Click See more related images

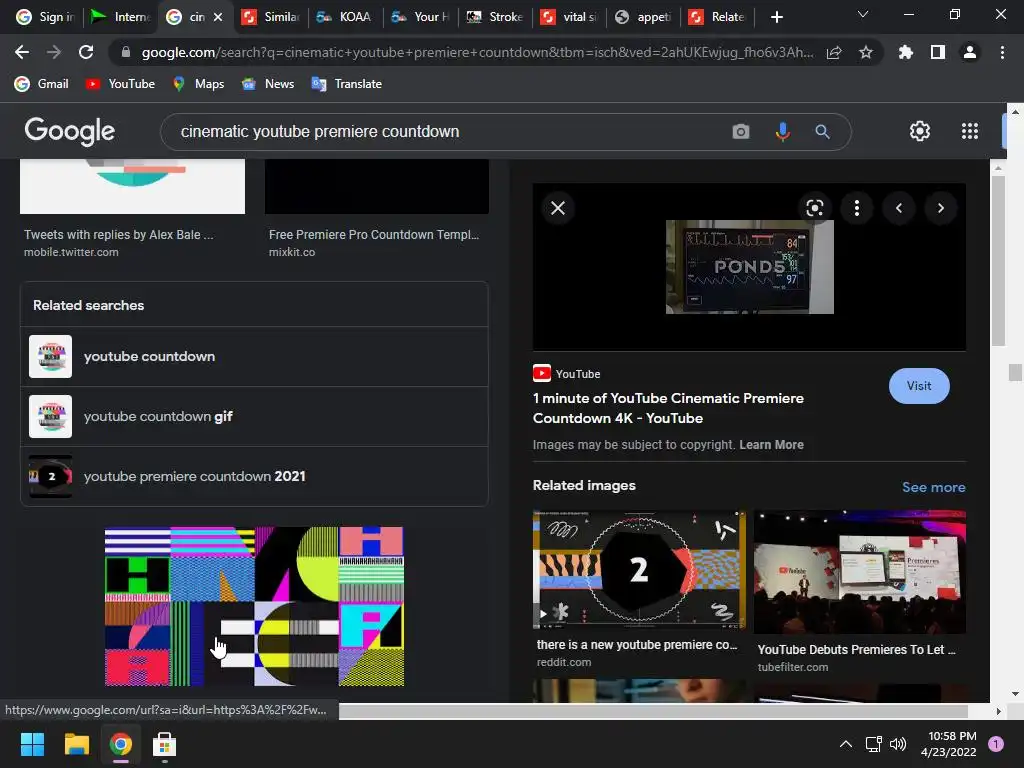click(x=933, y=487)
